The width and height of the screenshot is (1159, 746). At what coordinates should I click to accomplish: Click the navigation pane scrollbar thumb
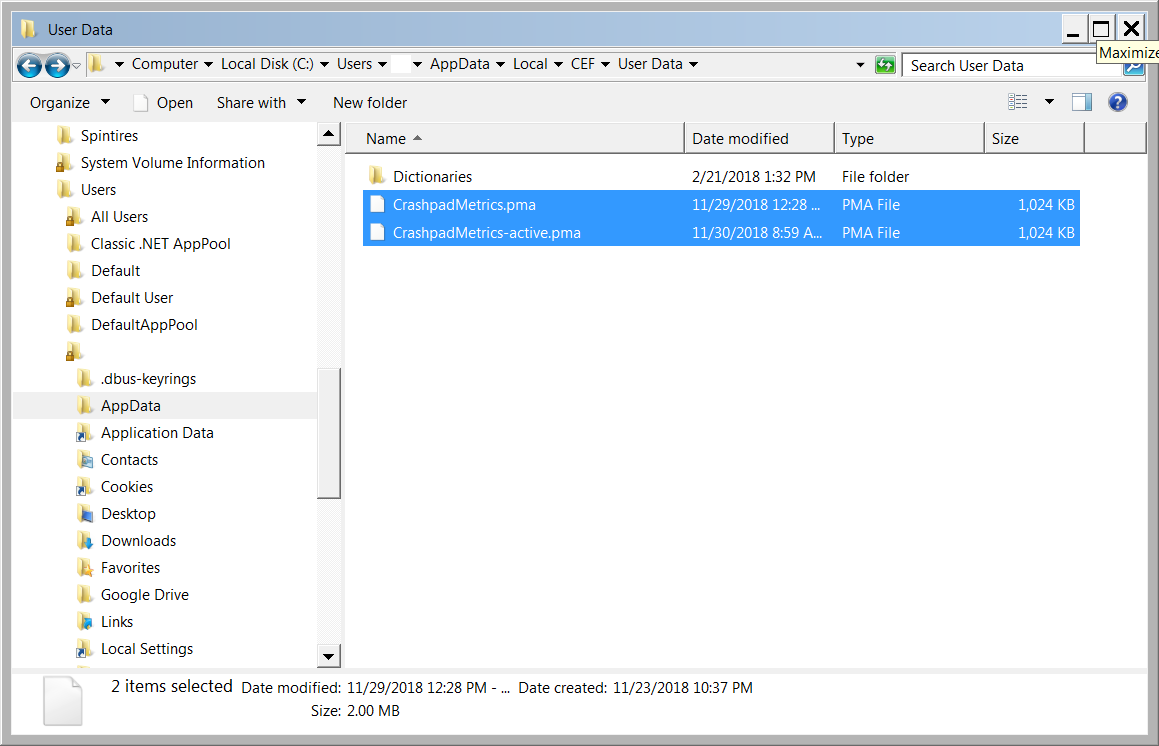[328, 433]
